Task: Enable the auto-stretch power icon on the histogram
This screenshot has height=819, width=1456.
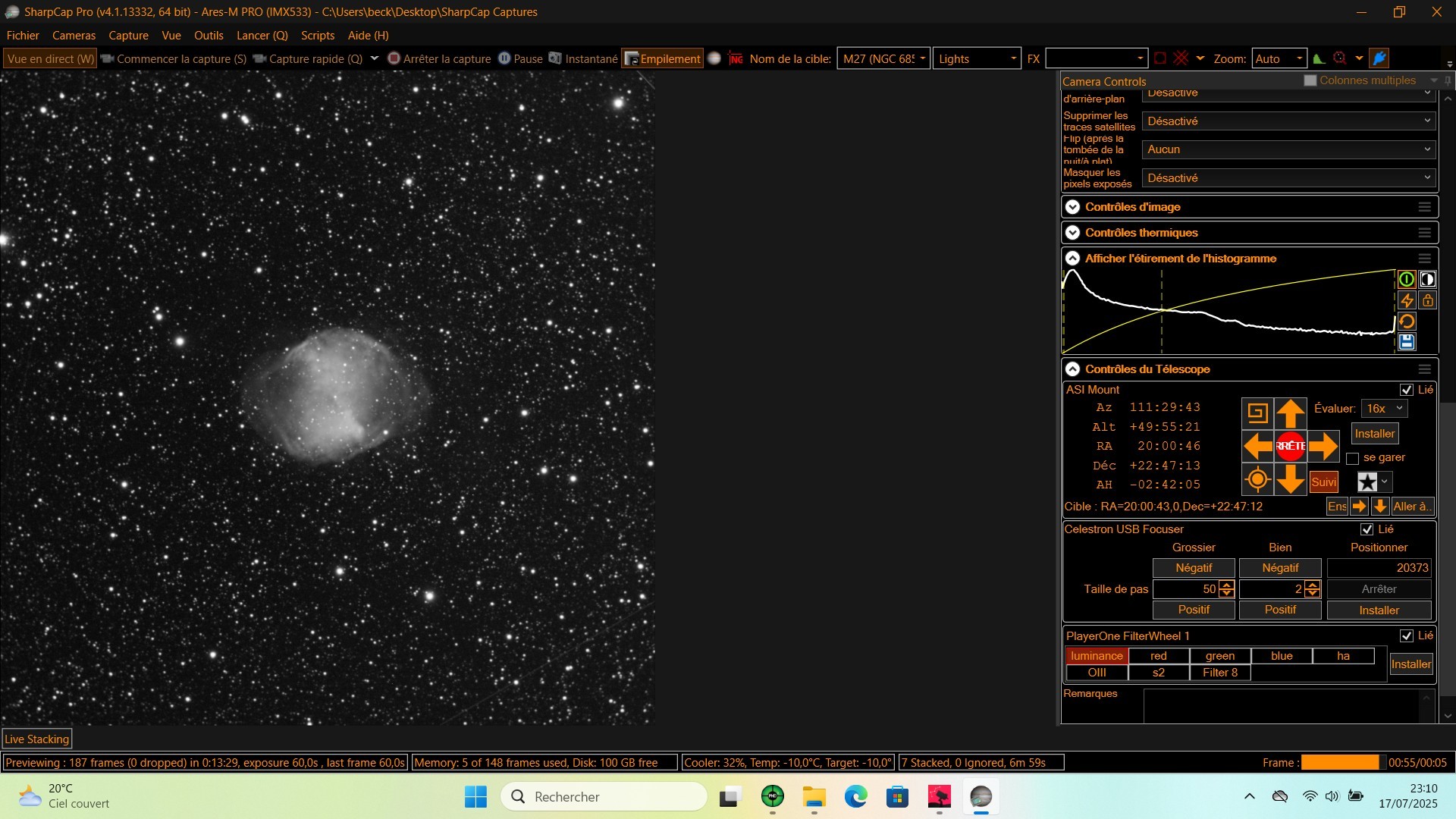Action: [x=1407, y=280]
